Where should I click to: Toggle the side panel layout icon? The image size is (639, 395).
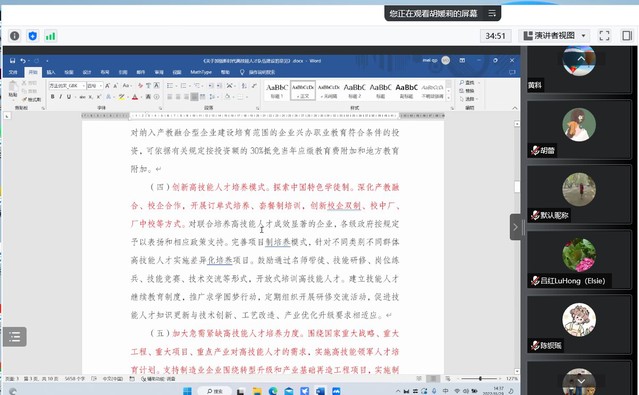click(x=627, y=36)
